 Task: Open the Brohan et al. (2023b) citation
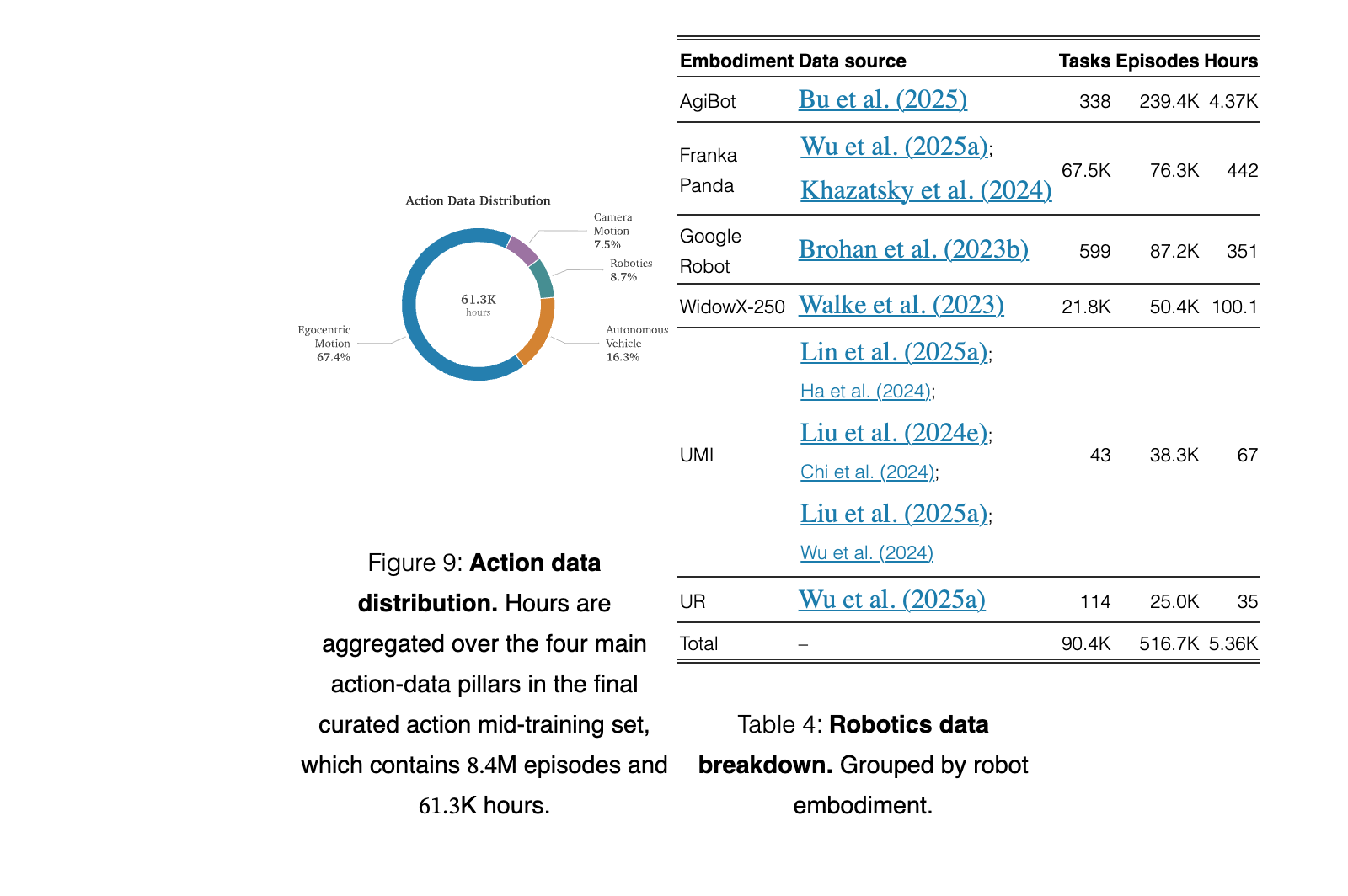coord(913,249)
